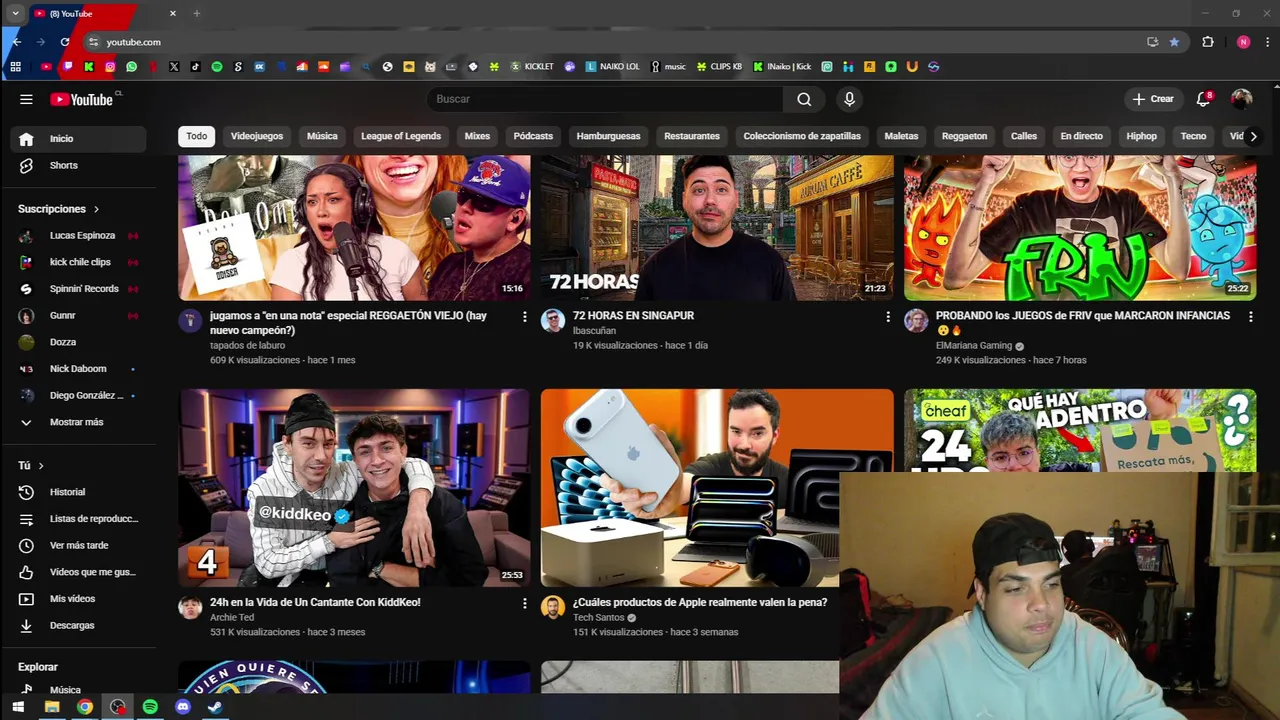Open the CLIPS KB bookmark

pos(720,67)
